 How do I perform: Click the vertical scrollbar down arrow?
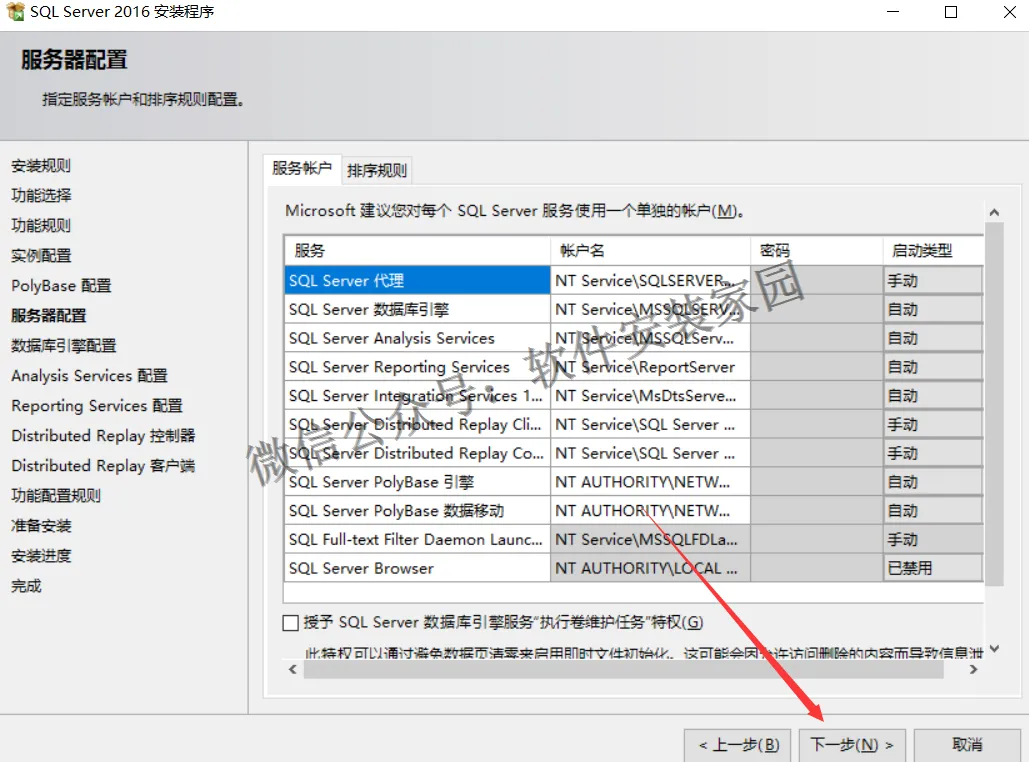[x=994, y=648]
